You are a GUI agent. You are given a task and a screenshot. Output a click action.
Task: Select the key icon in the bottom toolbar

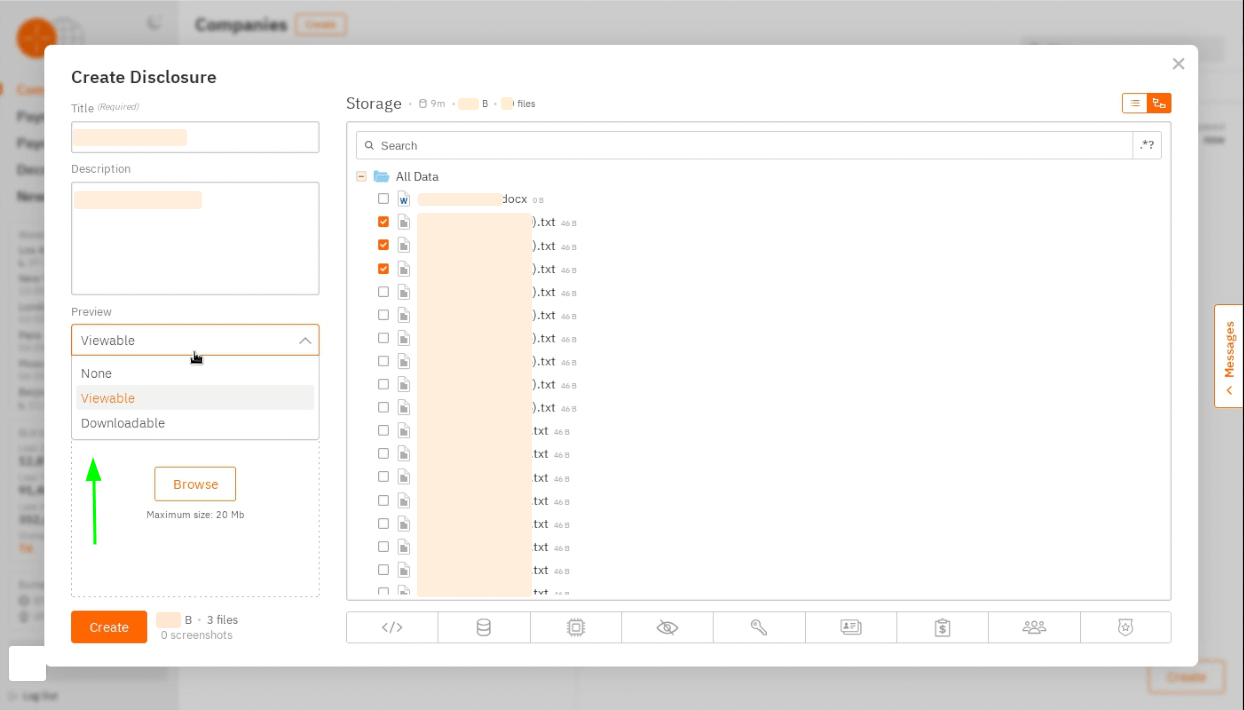(759, 627)
